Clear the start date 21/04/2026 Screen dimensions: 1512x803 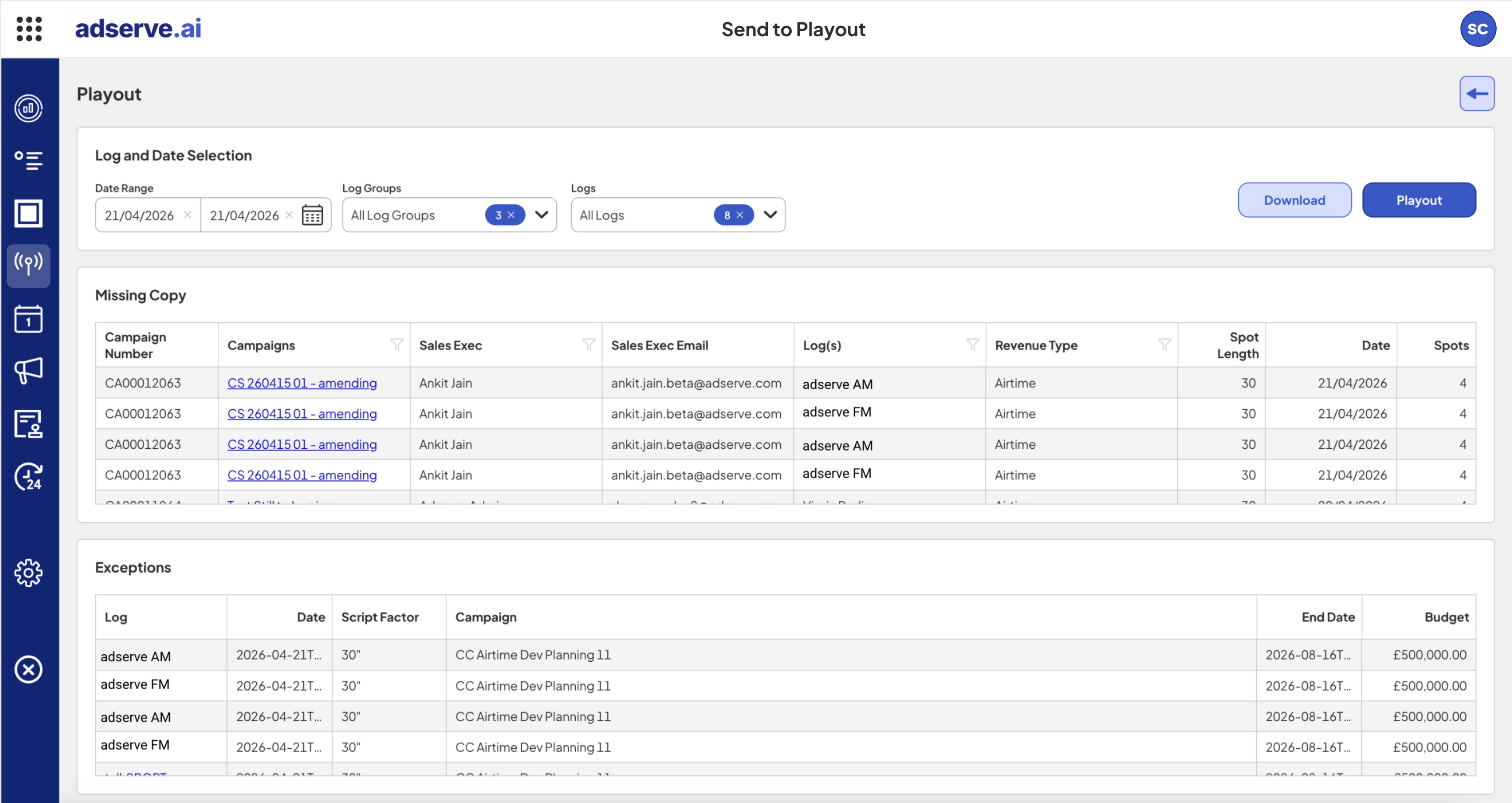click(187, 215)
